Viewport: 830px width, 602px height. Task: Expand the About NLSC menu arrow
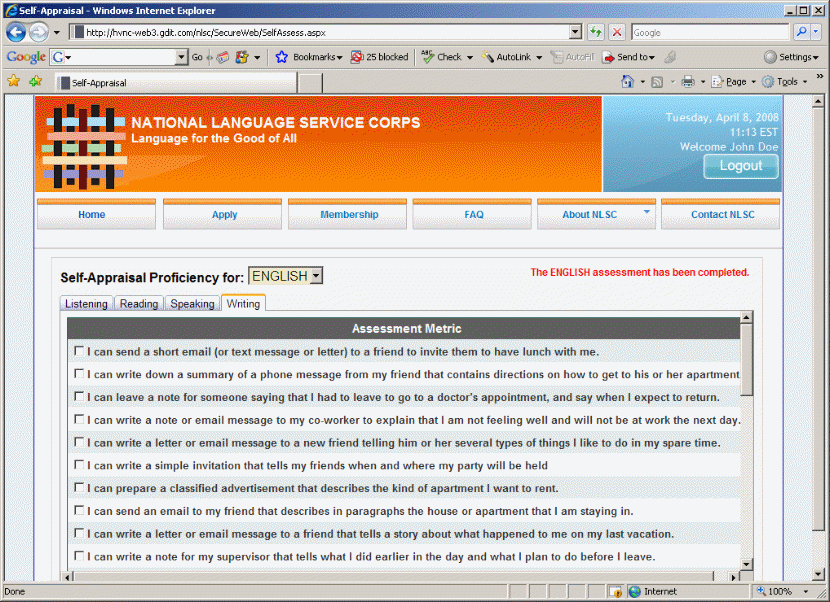646,212
